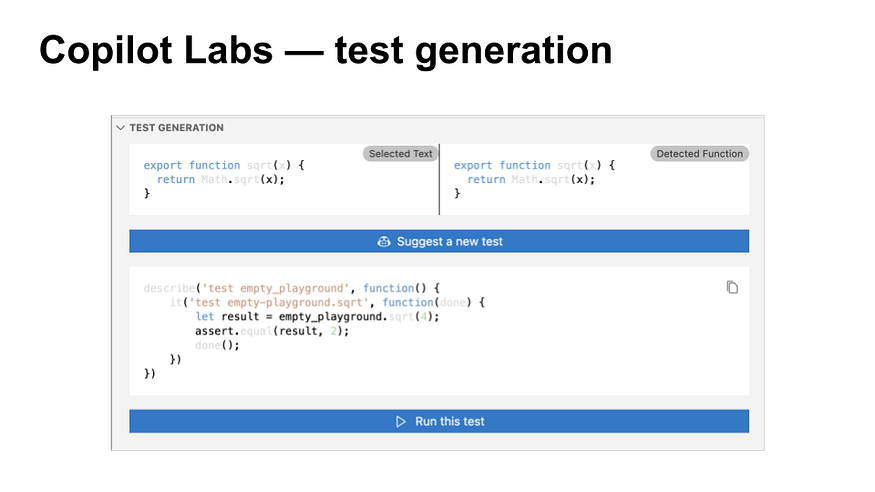Click the divider between code panes

pyautogui.click(x=440, y=180)
